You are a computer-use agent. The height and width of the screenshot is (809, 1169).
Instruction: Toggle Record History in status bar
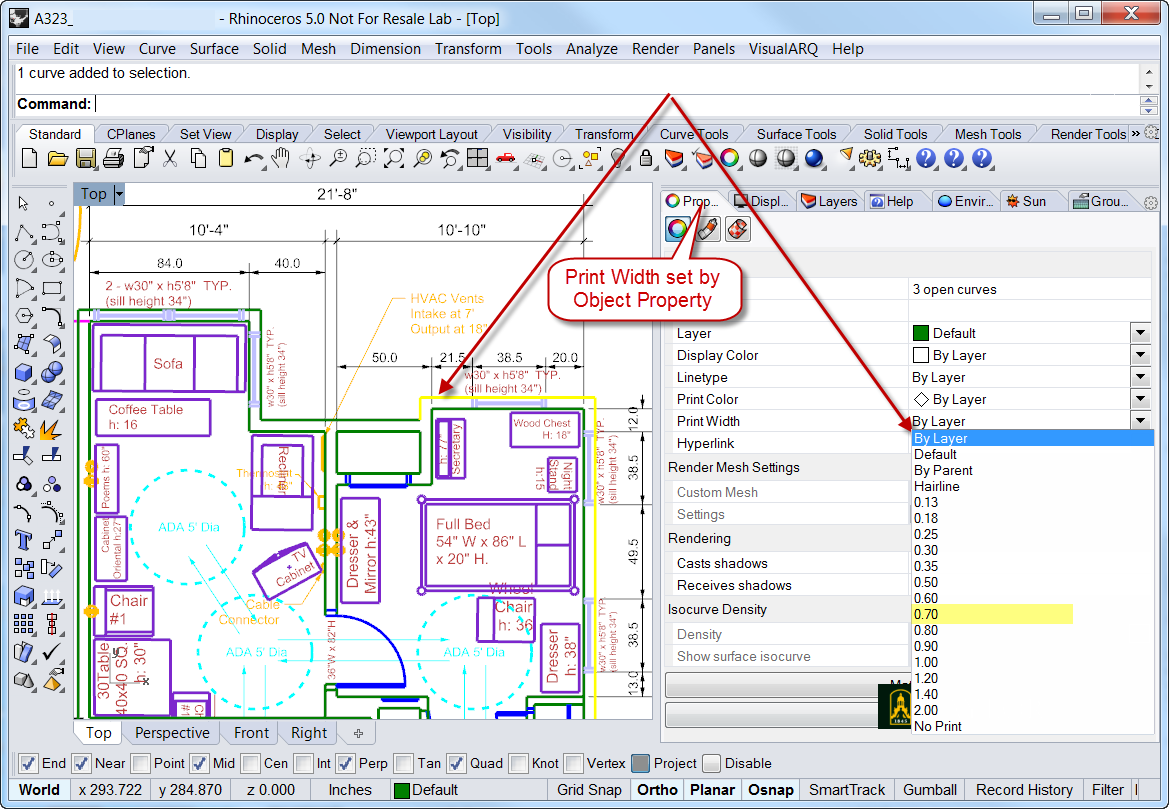point(1024,790)
